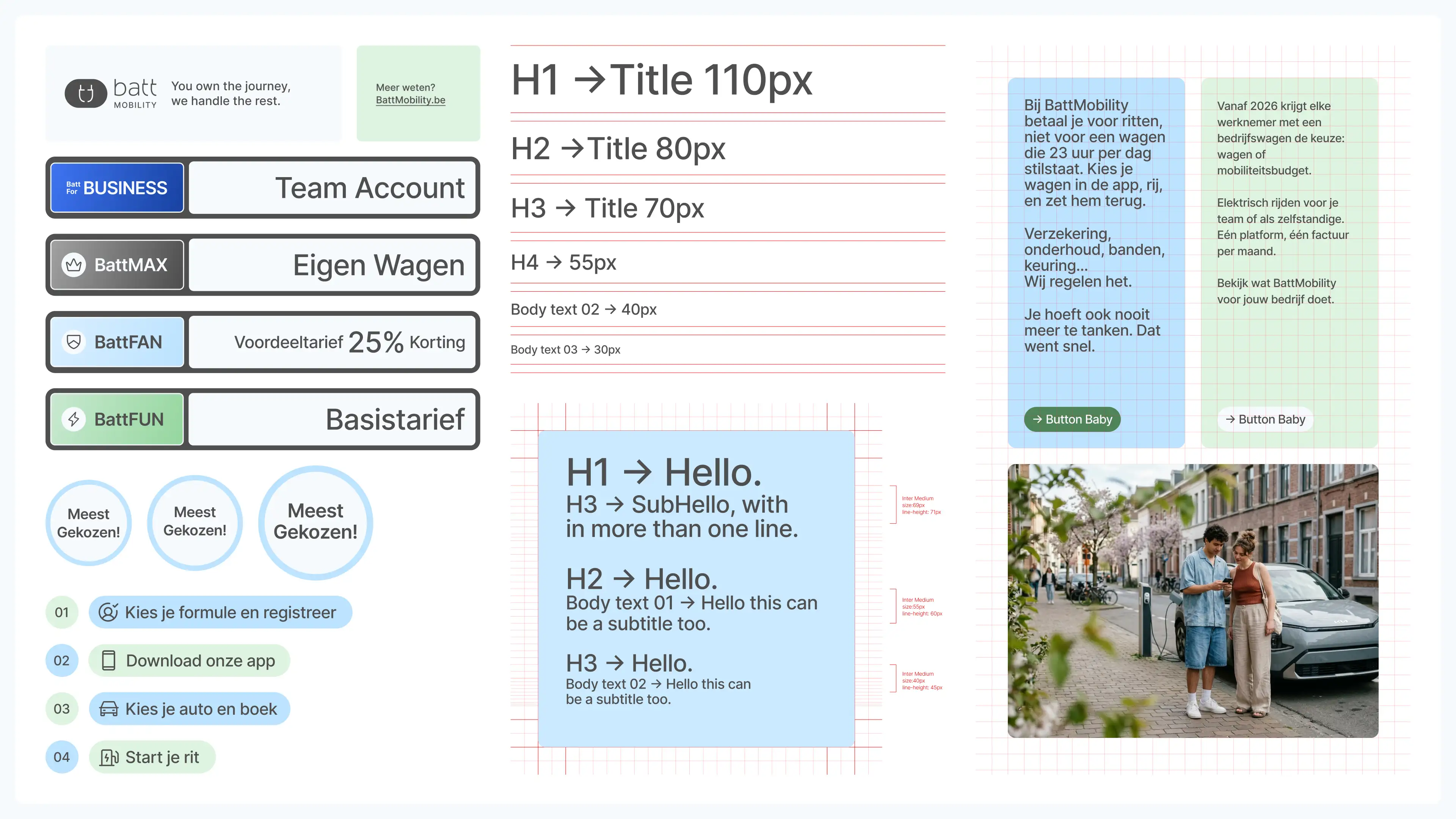Click the paragraph starting 'Vanaf 2026 krijgt elke'
Image resolution: width=1456 pixels, height=819 pixels.
pos(1280,138)
